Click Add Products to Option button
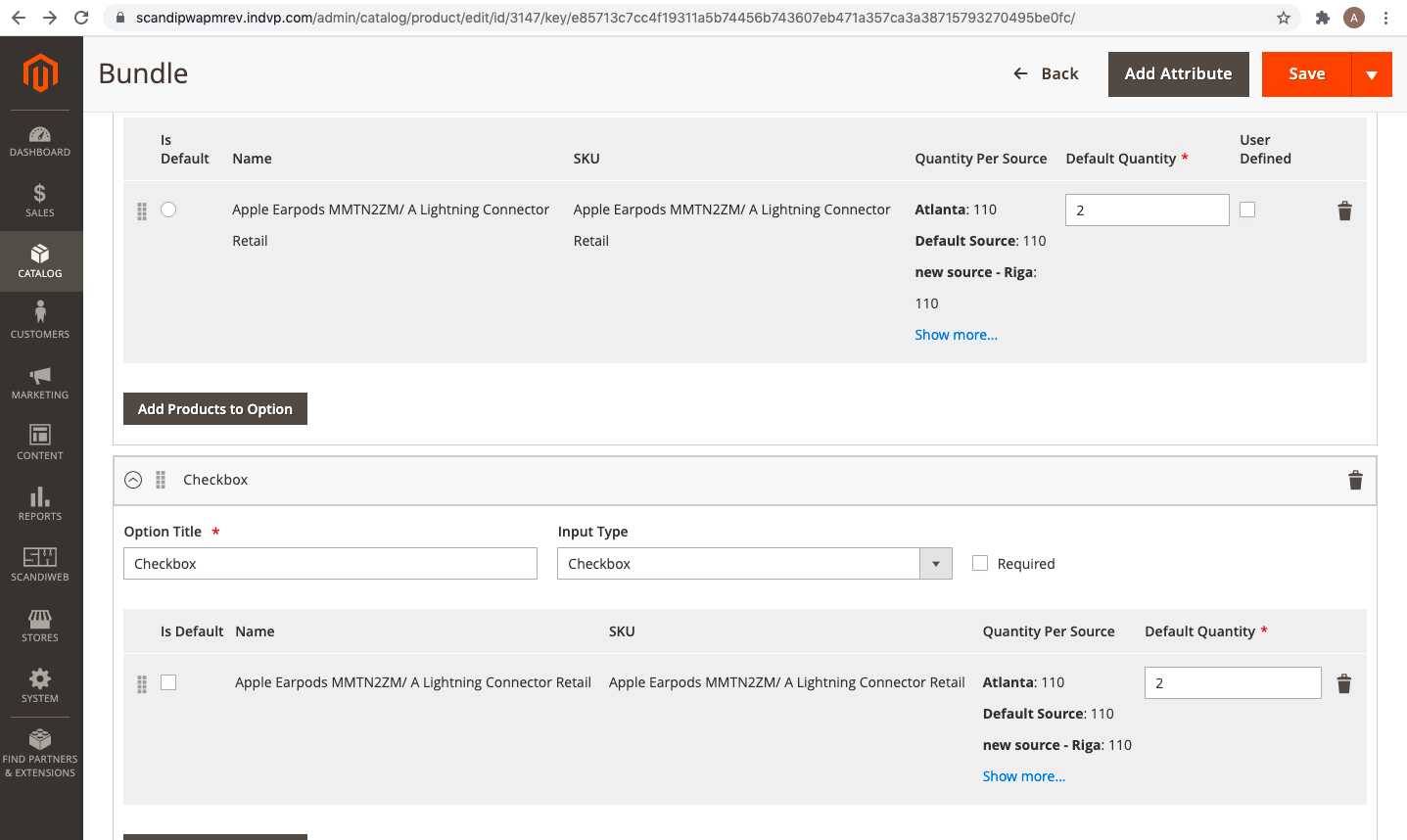 tap(215, 409)
